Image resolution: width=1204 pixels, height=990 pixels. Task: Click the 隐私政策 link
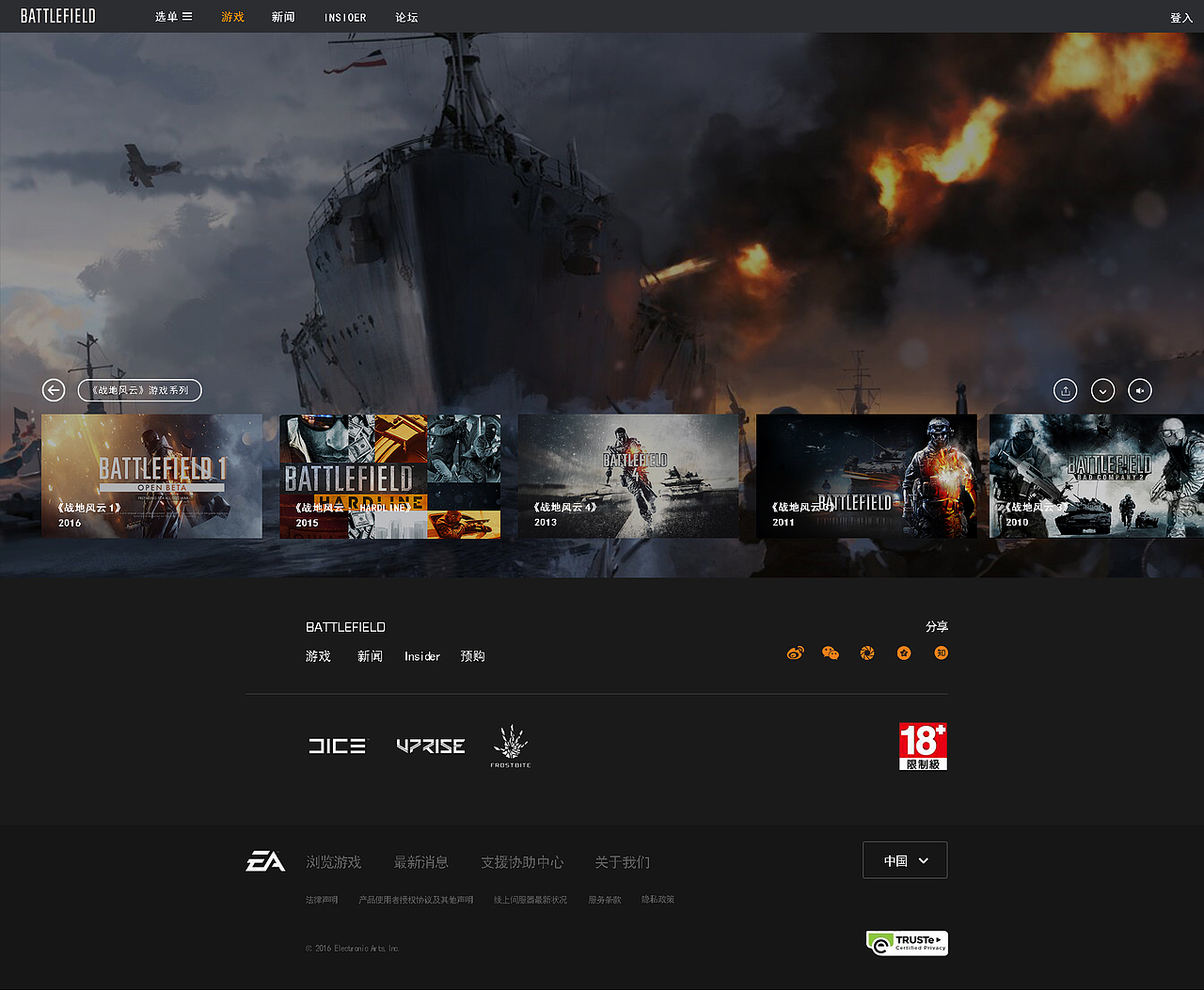(657, 900)
